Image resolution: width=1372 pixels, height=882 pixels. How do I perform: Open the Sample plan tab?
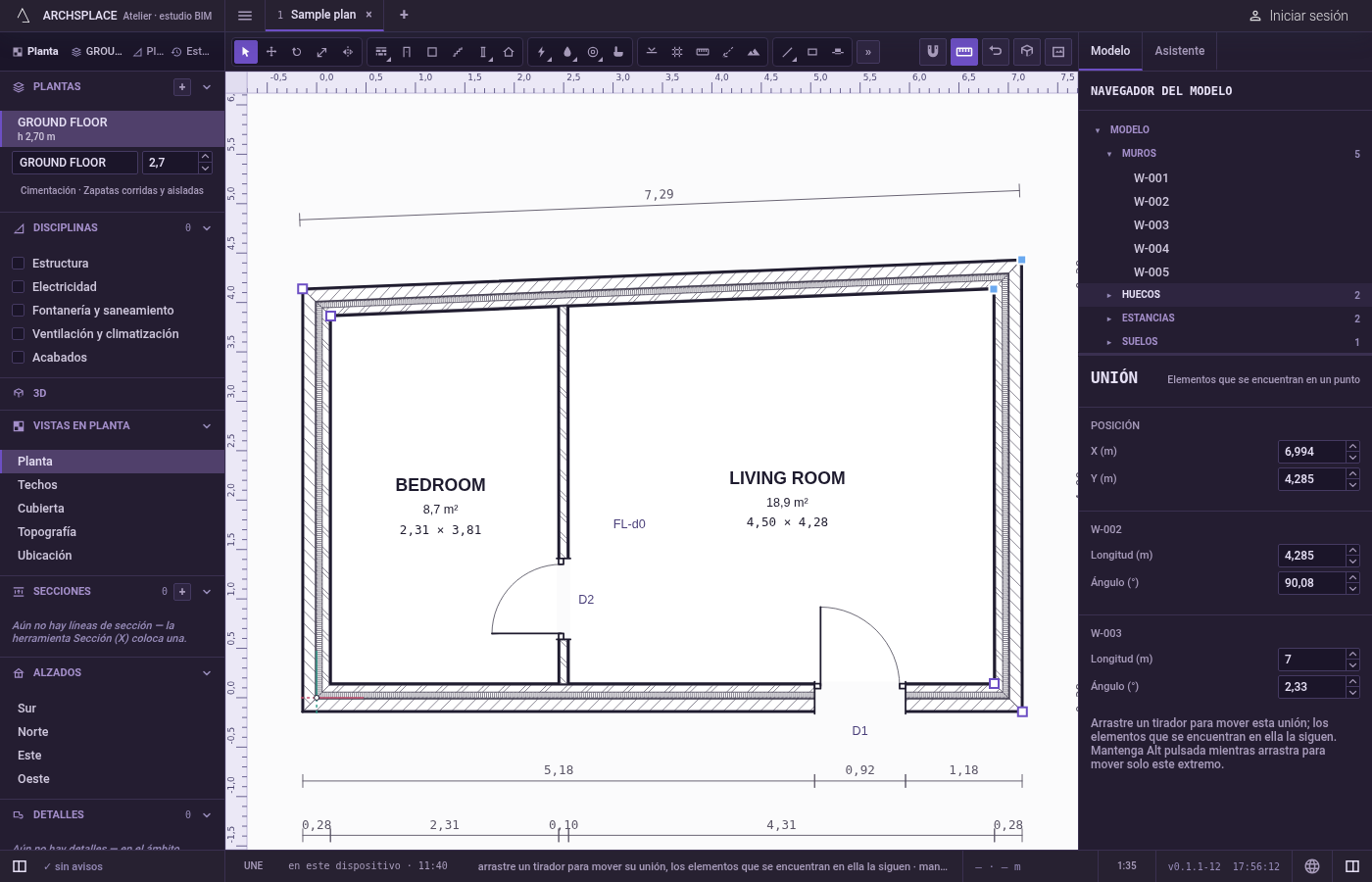tap(323, 15)
